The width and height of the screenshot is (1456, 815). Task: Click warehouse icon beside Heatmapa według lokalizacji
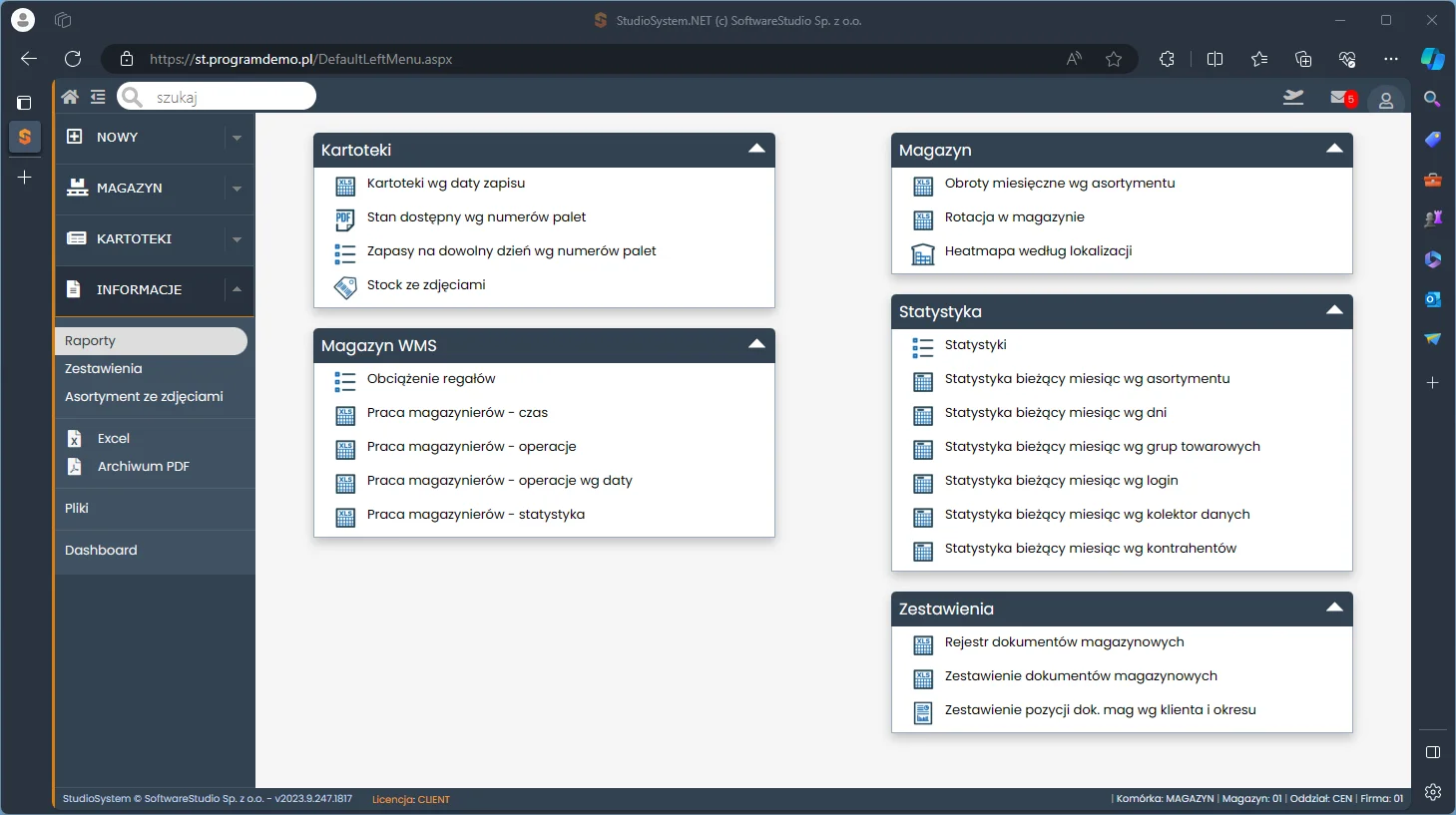pyautogui.click(x=923, y=254)
